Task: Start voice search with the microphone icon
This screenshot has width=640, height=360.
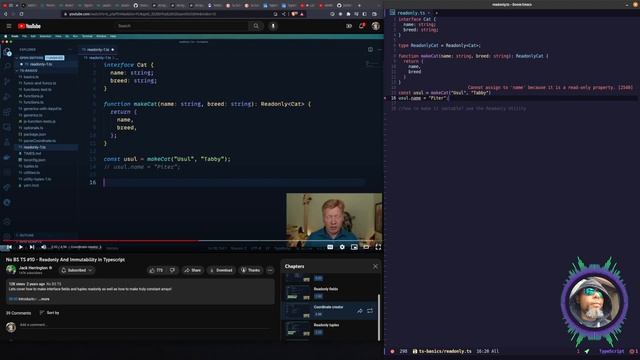Action: [x=273, y=26]
